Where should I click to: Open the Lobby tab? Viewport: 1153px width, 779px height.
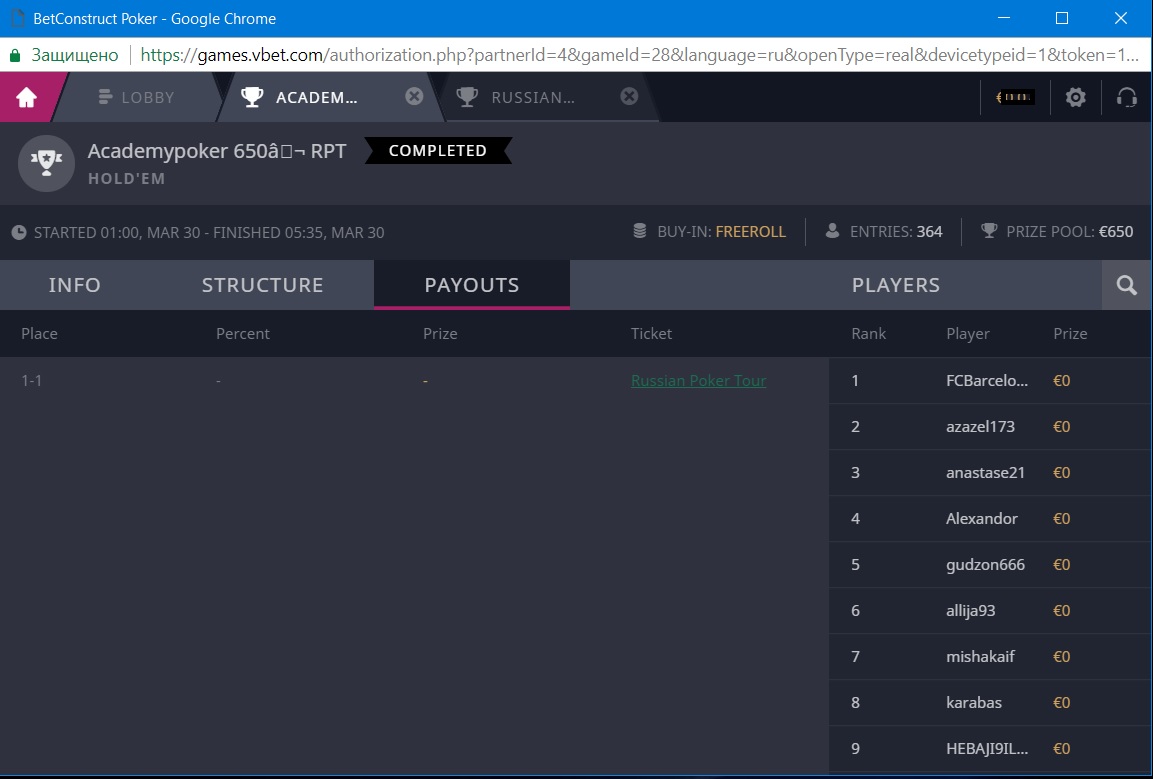point(137,97)
